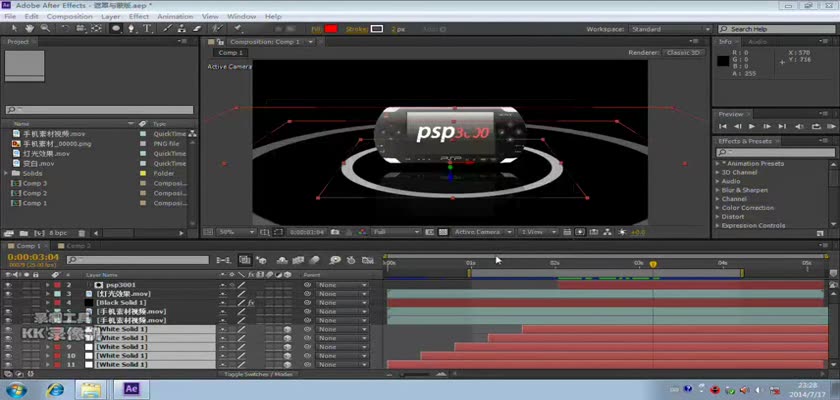Select the Brush tool

167,29
